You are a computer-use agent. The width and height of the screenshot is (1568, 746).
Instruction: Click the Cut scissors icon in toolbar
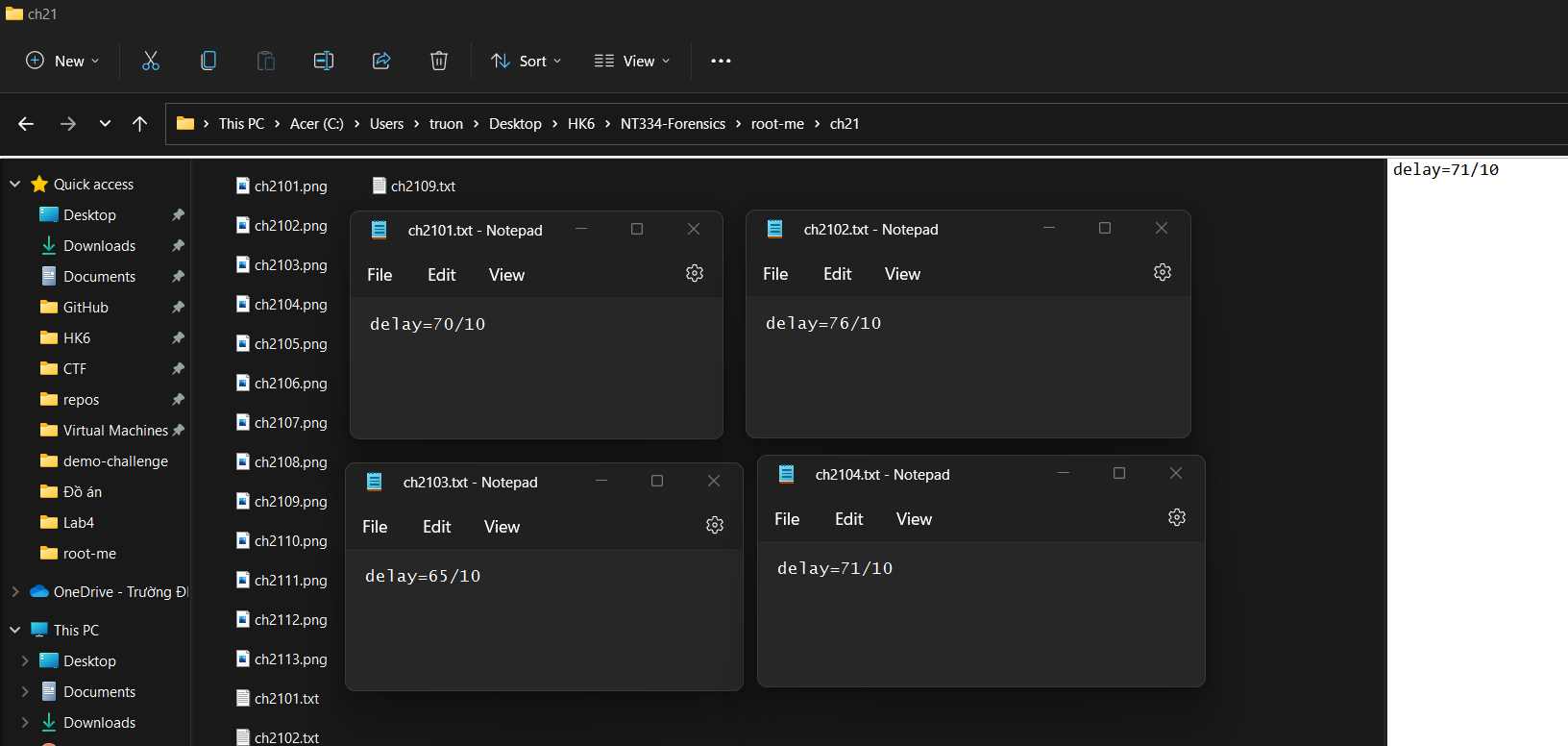pos(151,61)
